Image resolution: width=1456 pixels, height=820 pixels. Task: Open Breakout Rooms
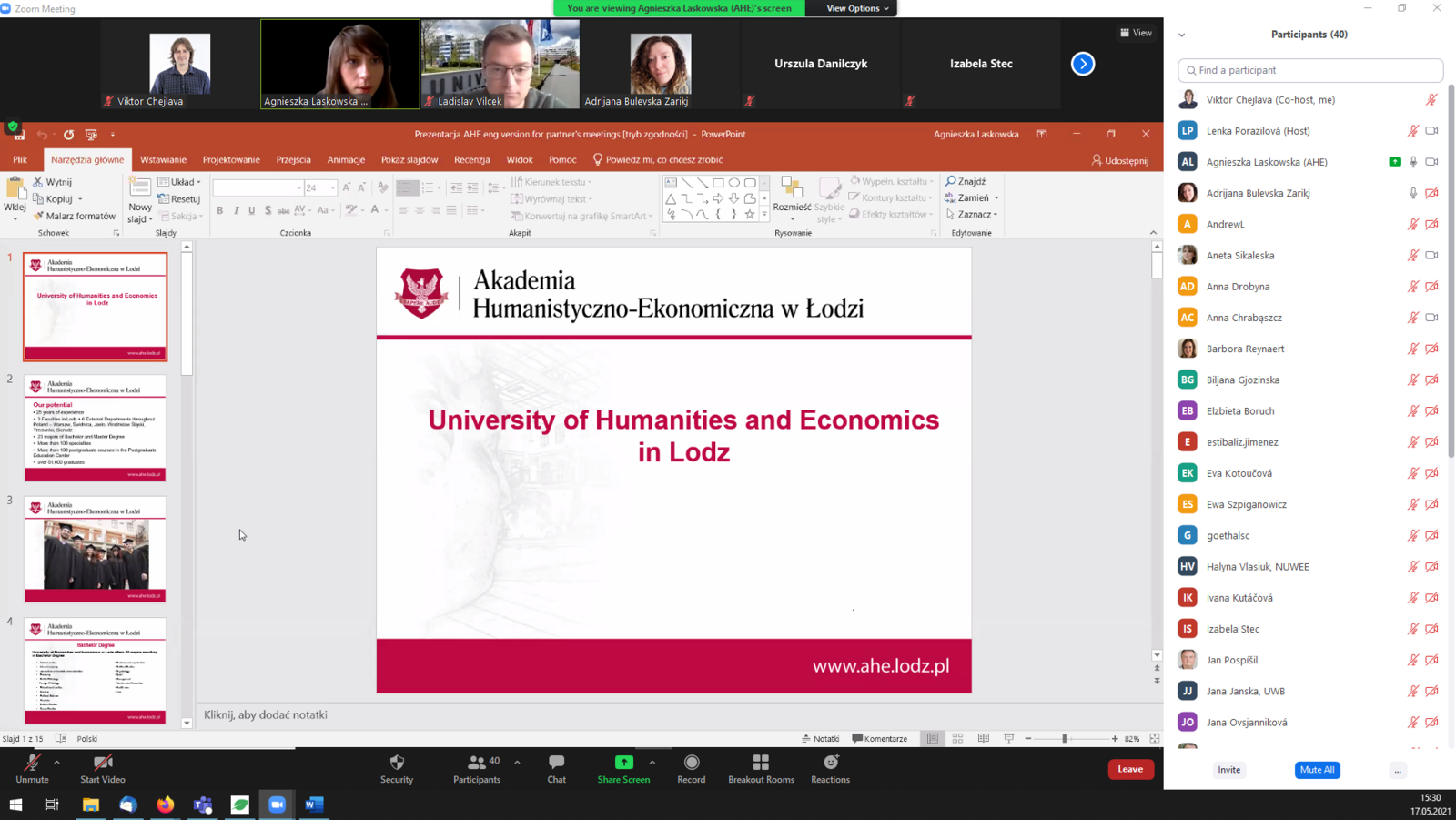click(761, 763)
